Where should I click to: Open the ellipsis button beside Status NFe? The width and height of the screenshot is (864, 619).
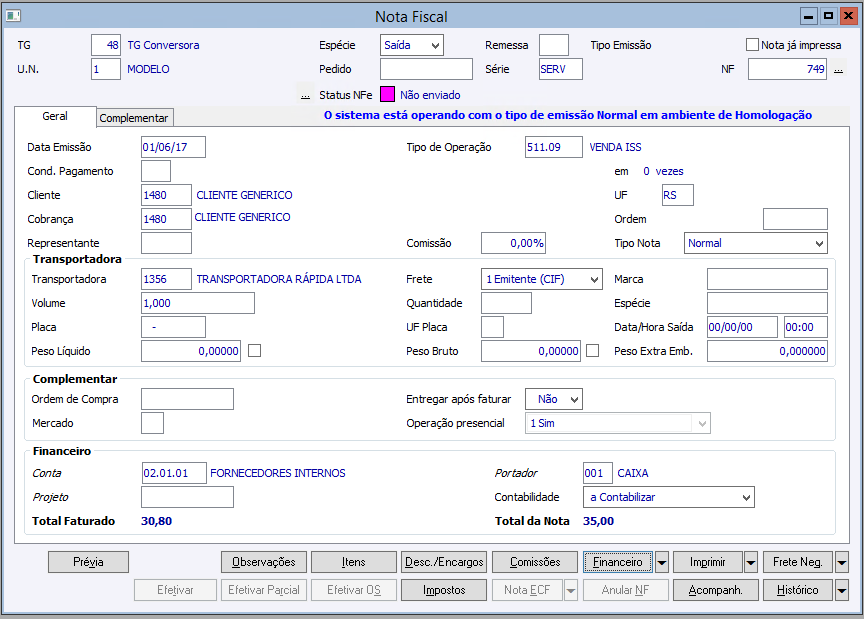point(305,95)
